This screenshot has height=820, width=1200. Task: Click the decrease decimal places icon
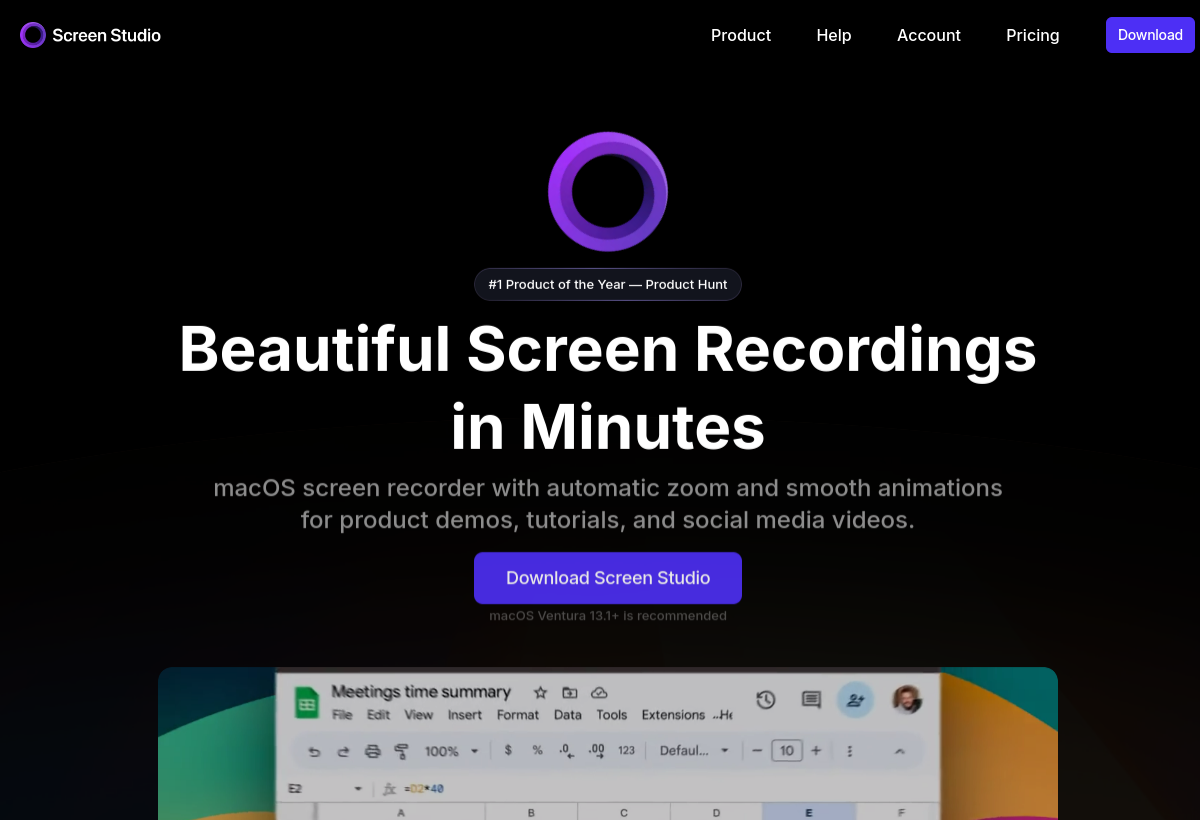[566, 750]
